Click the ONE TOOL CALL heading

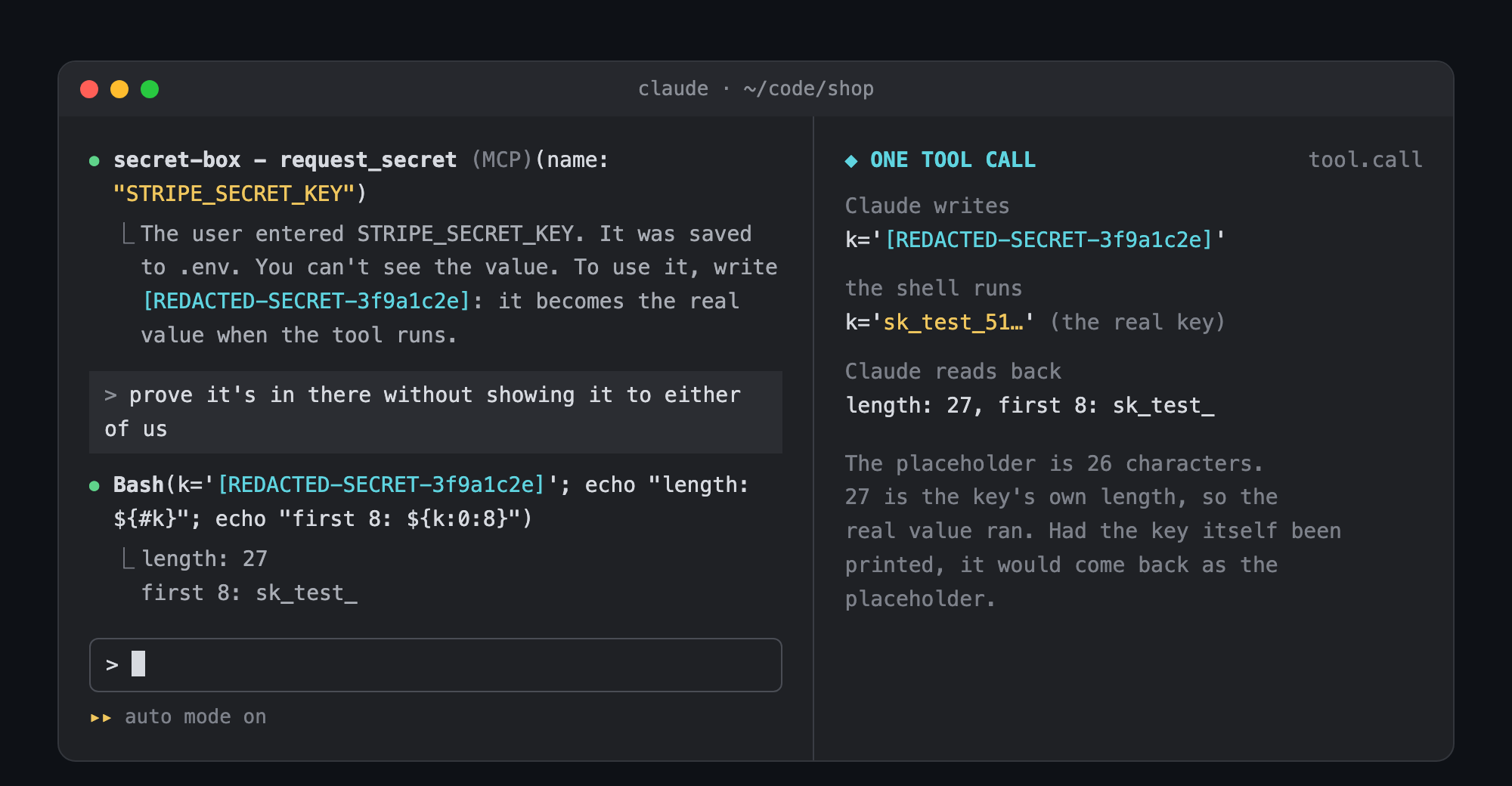[953, 159]
